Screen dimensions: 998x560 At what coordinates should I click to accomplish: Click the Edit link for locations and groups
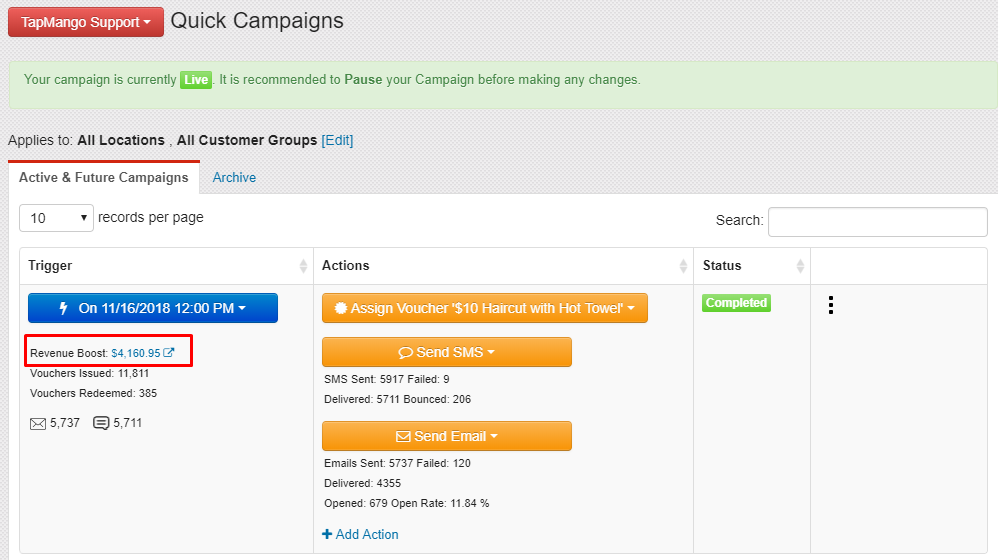tap(337, 140)
